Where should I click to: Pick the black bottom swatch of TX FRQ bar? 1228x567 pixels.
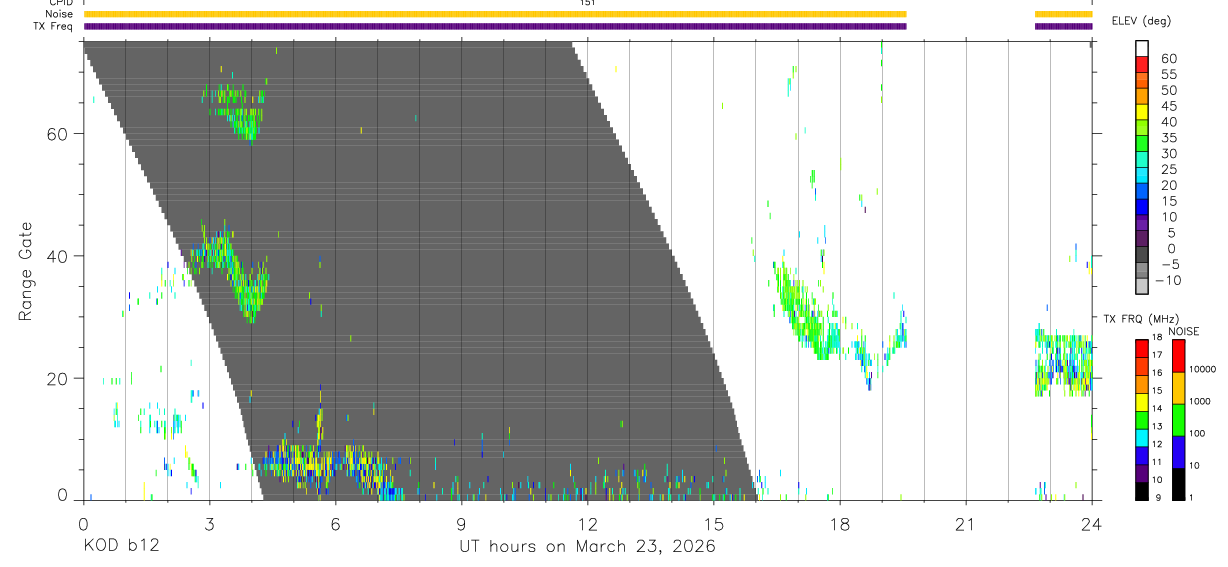(x=1142, y=491)
